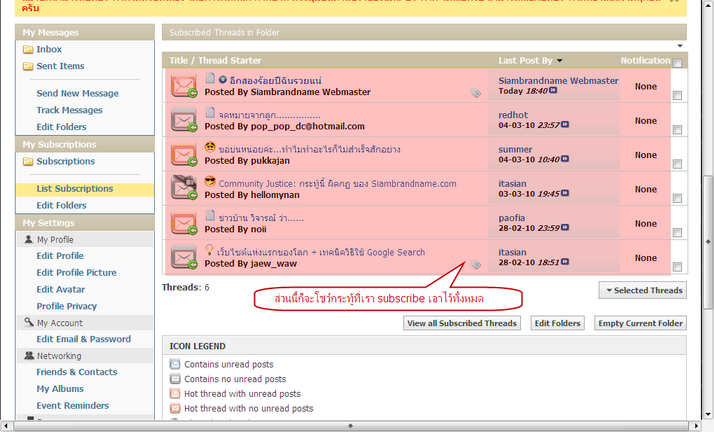Select Send New Message in sidebar
The width and height of the screenshot is (714, 432).
coord(77,93)
